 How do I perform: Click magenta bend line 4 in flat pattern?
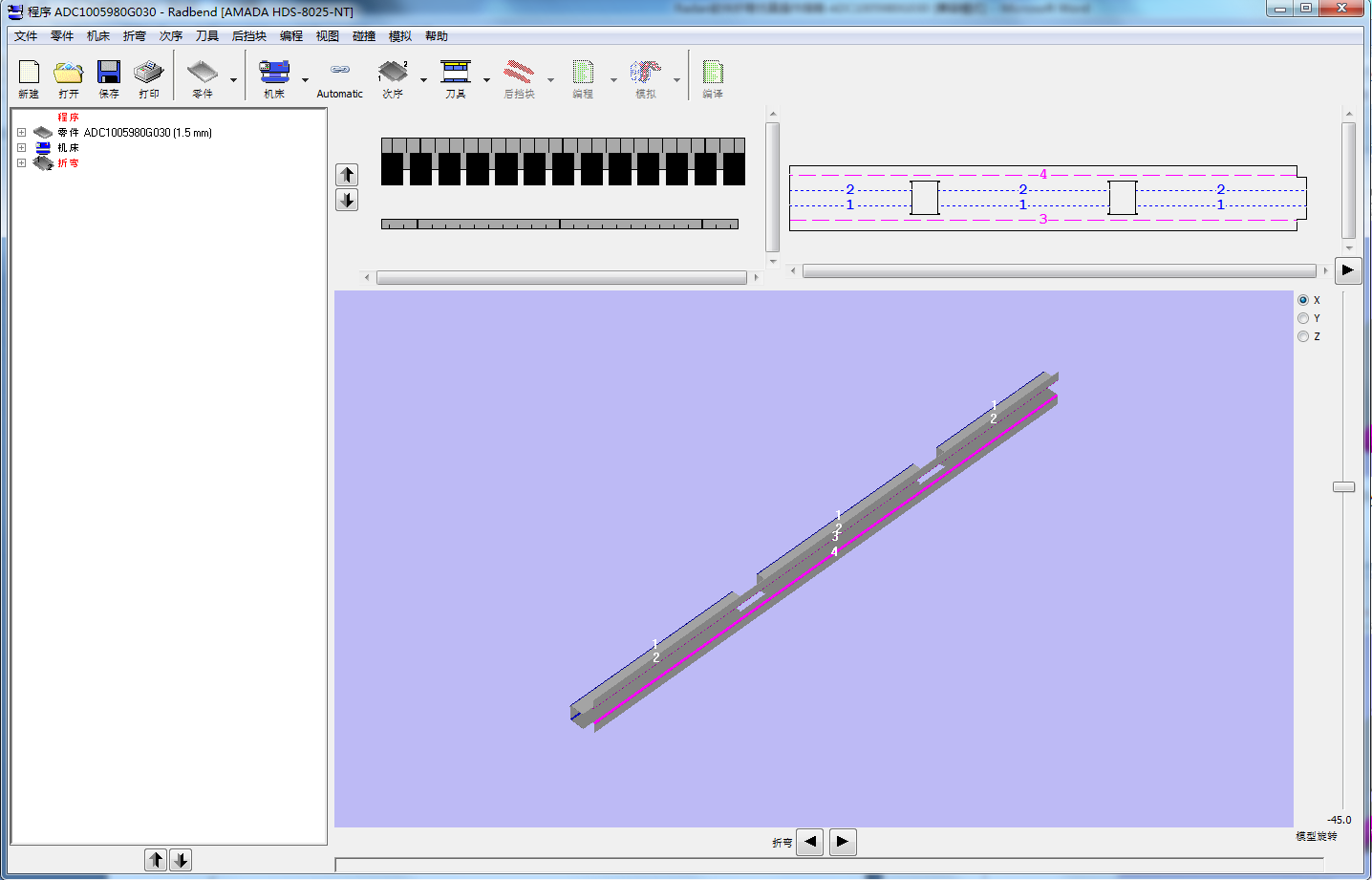coord(1043,175)
